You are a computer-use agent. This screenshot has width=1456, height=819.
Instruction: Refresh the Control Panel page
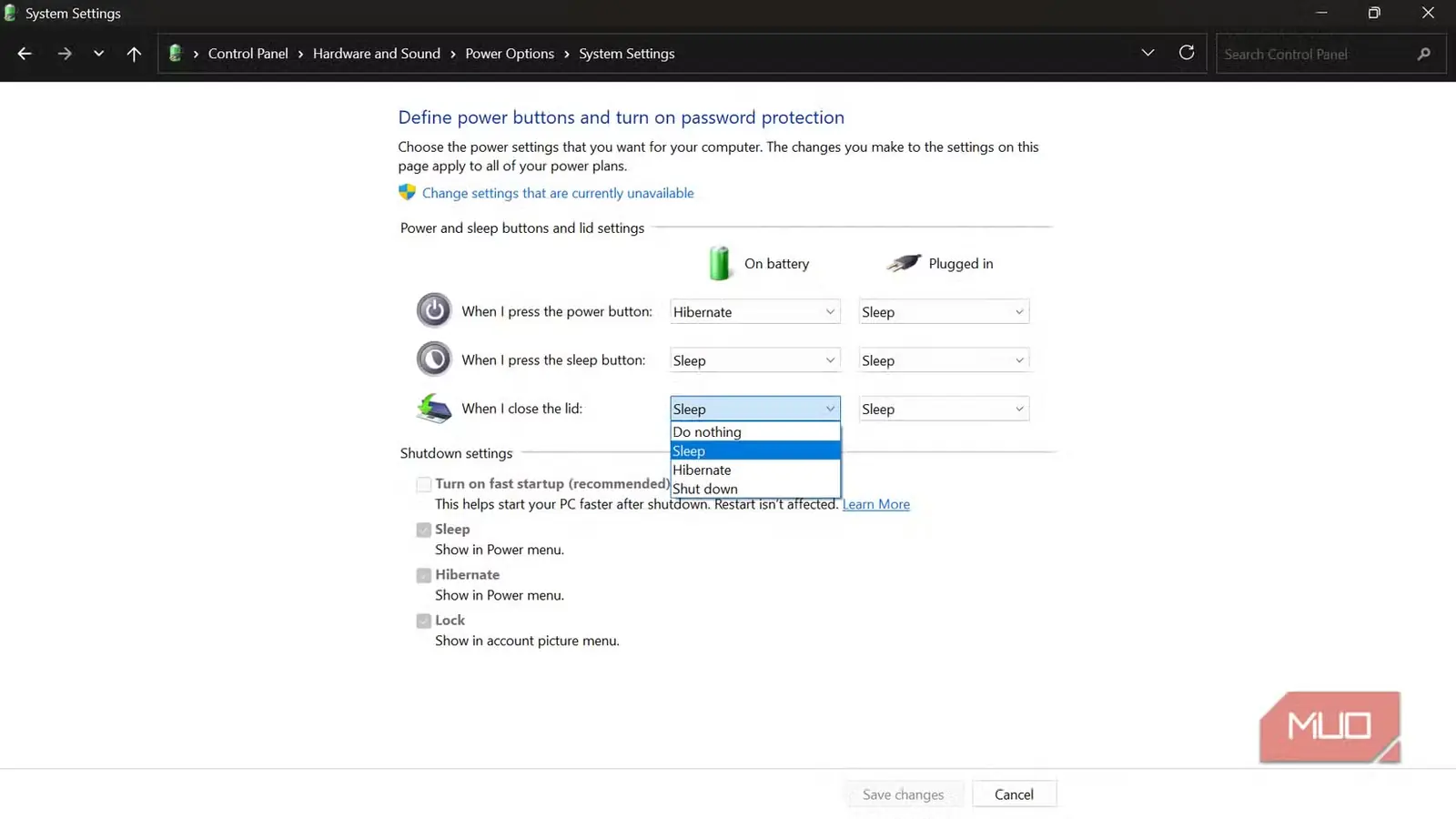tap(1187, 53)
